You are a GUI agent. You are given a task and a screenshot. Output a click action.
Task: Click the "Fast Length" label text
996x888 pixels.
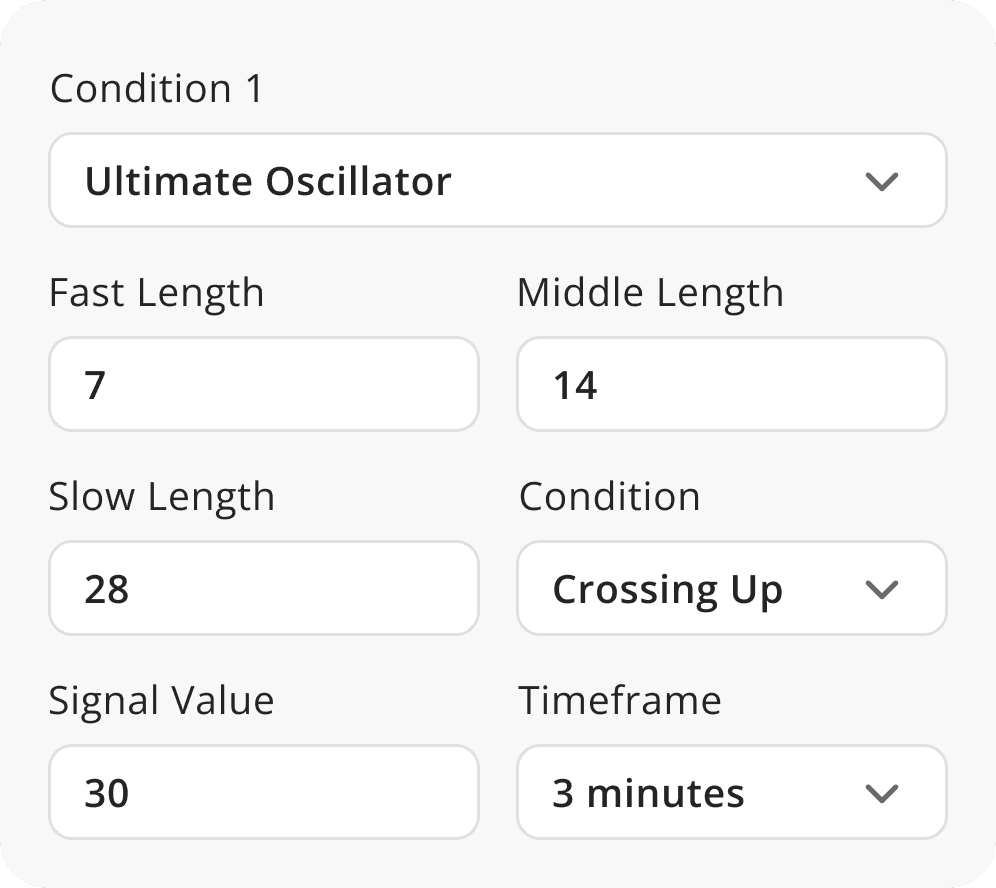click(157, 293)
